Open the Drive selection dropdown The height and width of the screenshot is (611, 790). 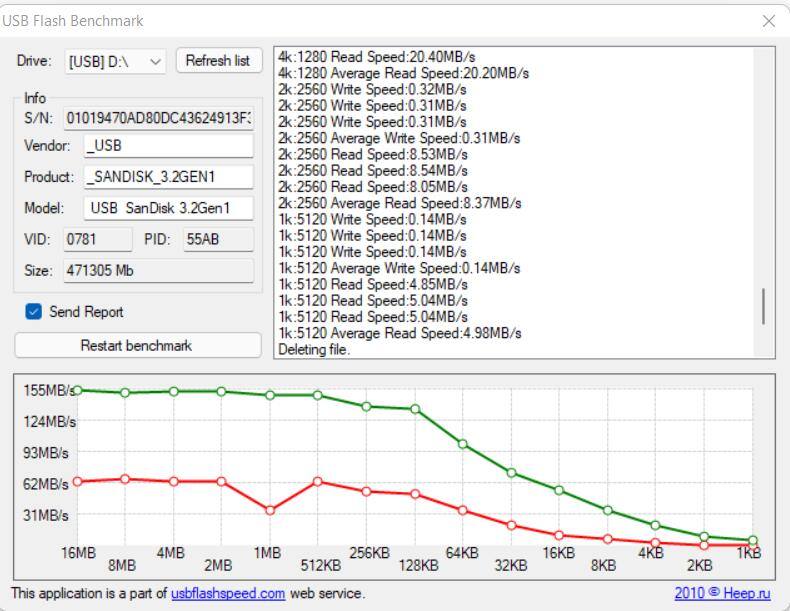115,61
